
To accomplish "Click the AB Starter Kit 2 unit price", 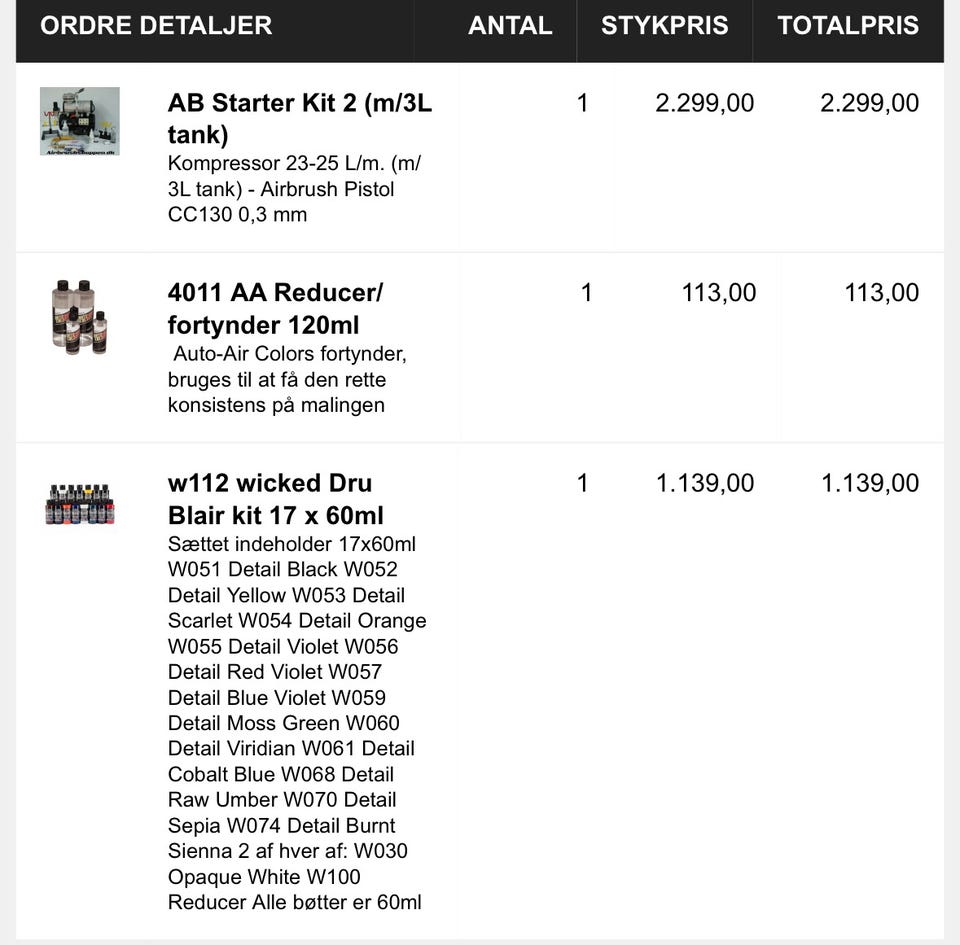I will tap(704, 103).
